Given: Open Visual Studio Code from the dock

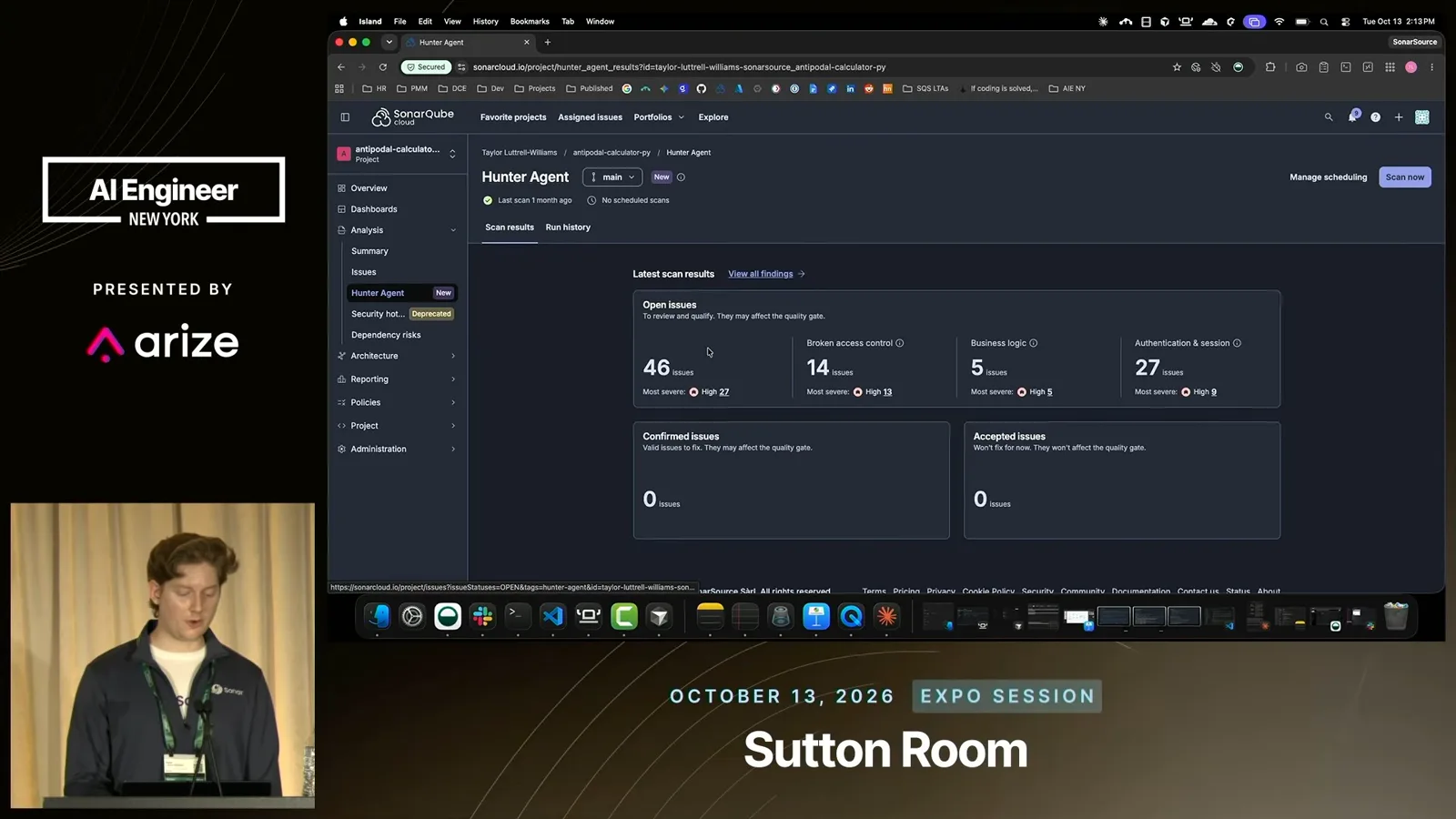Looking at the screenshot, I should point(553,616).
